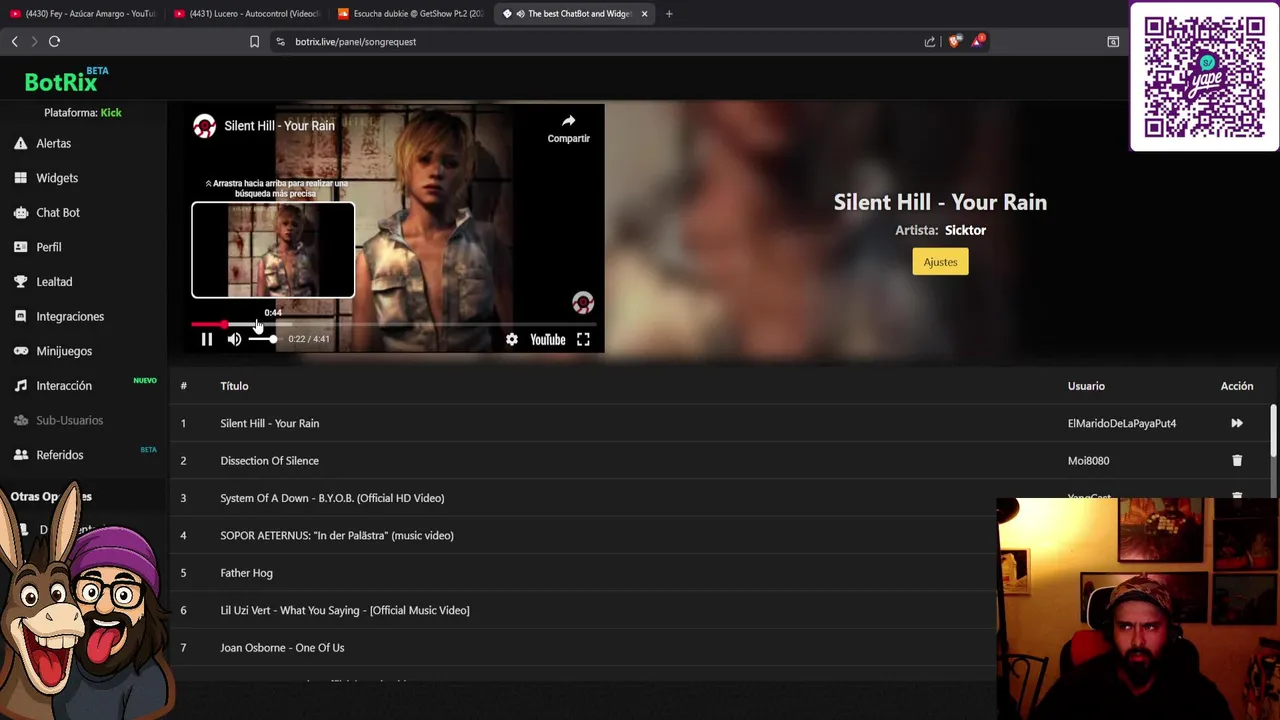Close the active BotRix browser tab
The width and height of the screenshot is (1280, 720).
(x=644, y=14)
